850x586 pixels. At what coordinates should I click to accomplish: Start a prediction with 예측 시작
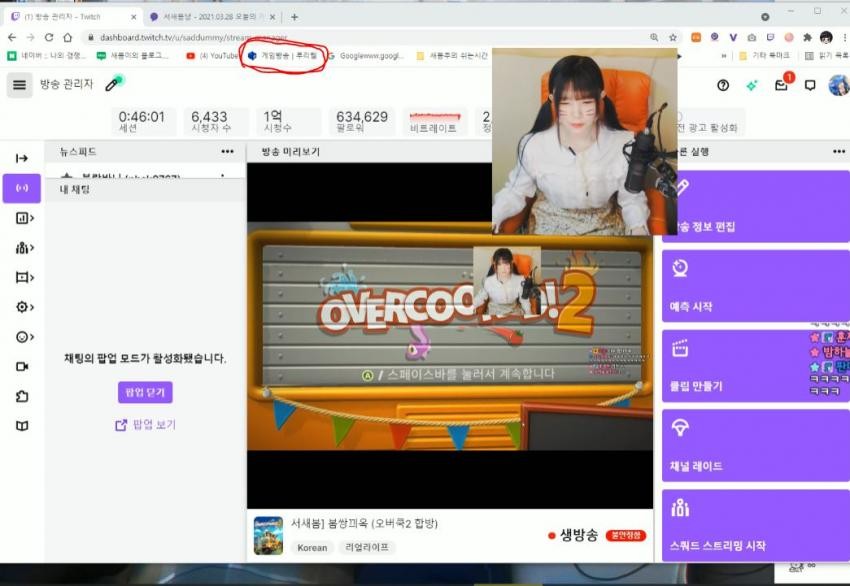click(x=756, y=286)
